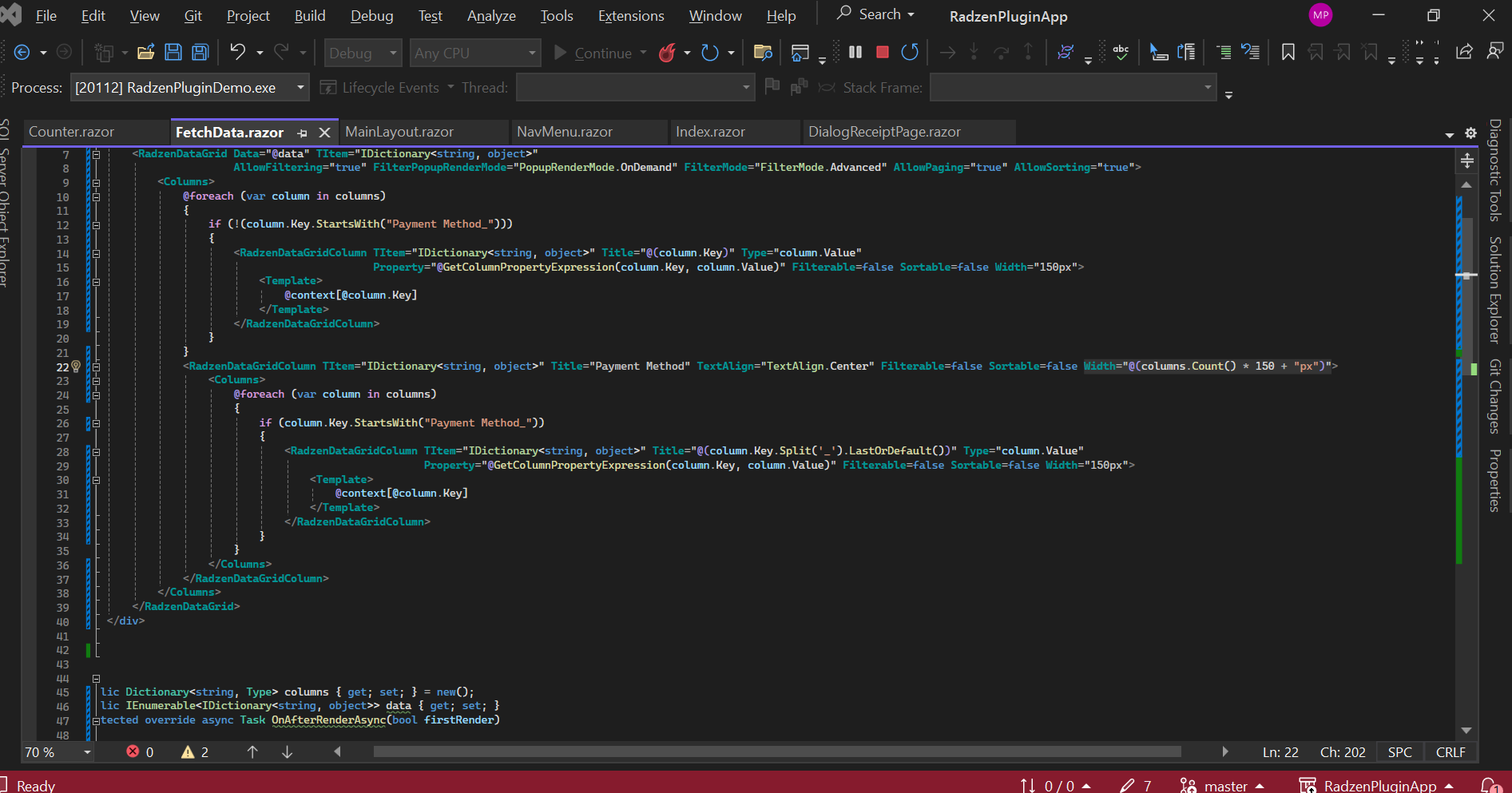The height and width of the screenshot is (793, 1512).
Task: Click the Search box in title bar
Action: (875, 14)
